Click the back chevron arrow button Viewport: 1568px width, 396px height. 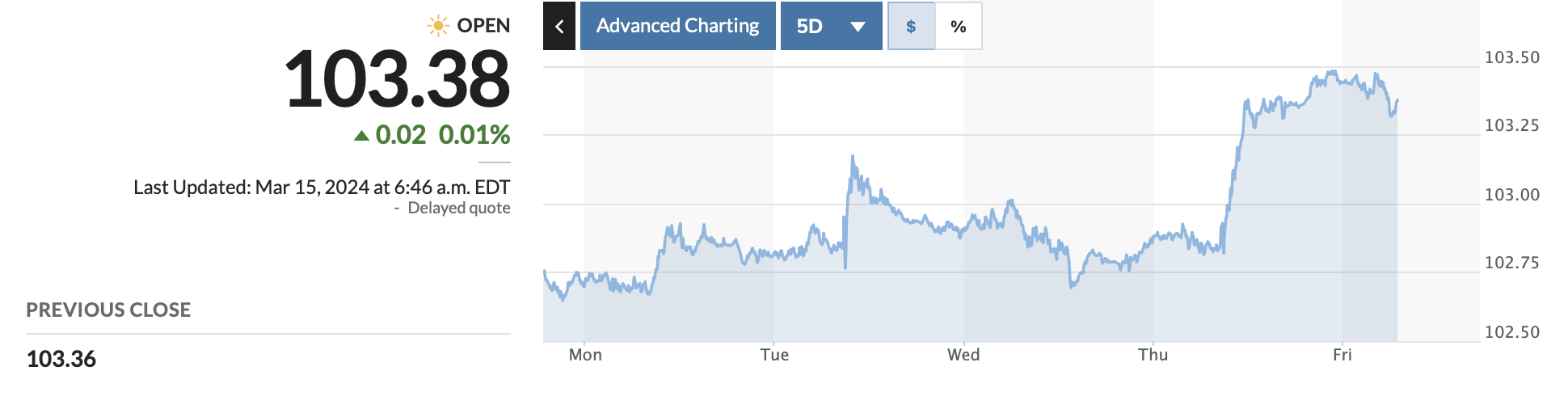pyautogui.click(x=558, y=26)
